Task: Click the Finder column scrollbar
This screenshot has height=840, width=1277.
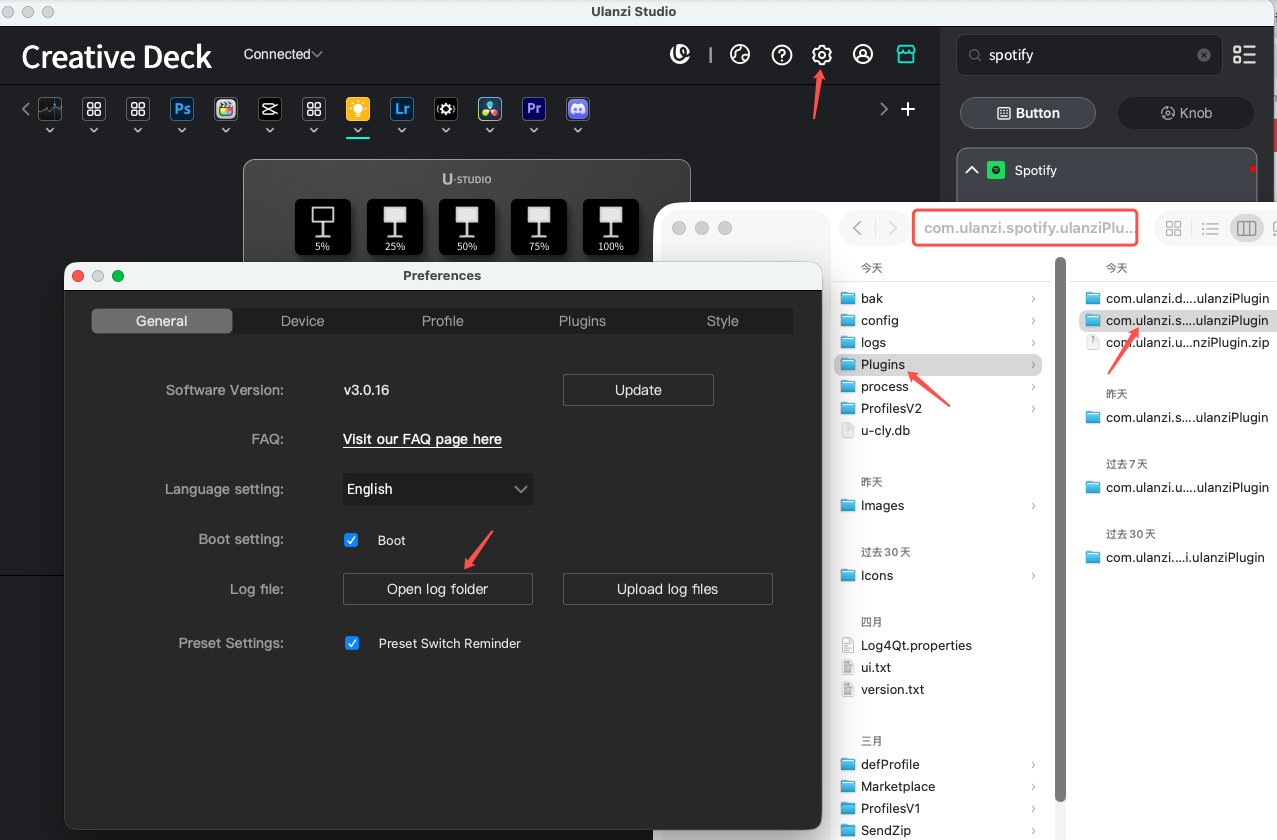Action: point(1060,530)
